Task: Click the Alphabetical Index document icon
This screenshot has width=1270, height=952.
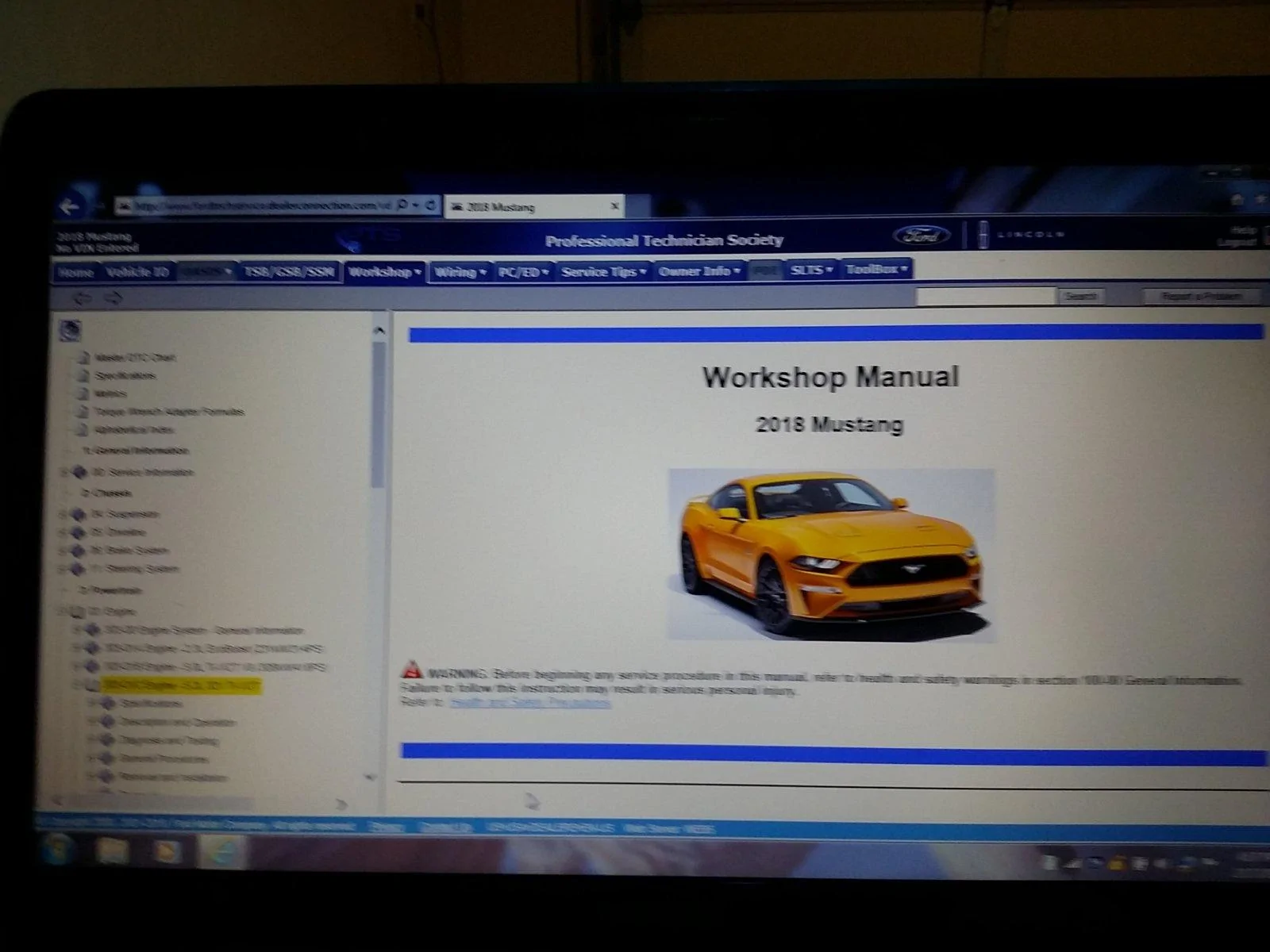Action: click(x=82, y=429)
